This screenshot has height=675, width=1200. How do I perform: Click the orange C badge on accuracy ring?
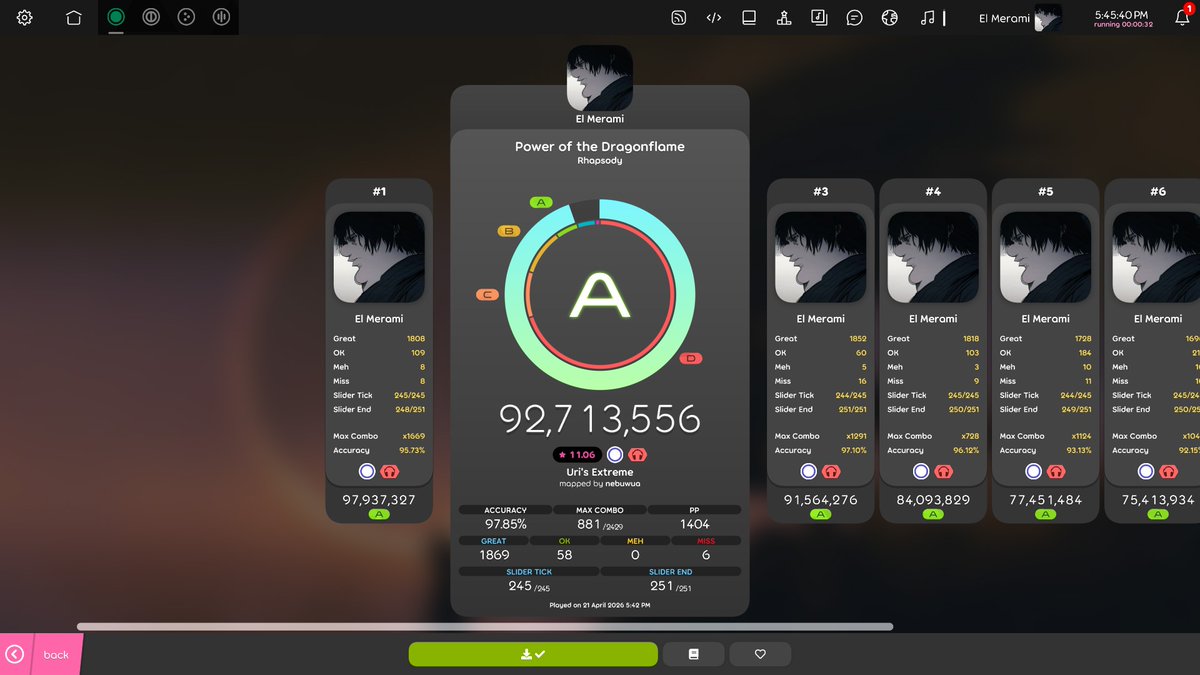click(487, 295)
